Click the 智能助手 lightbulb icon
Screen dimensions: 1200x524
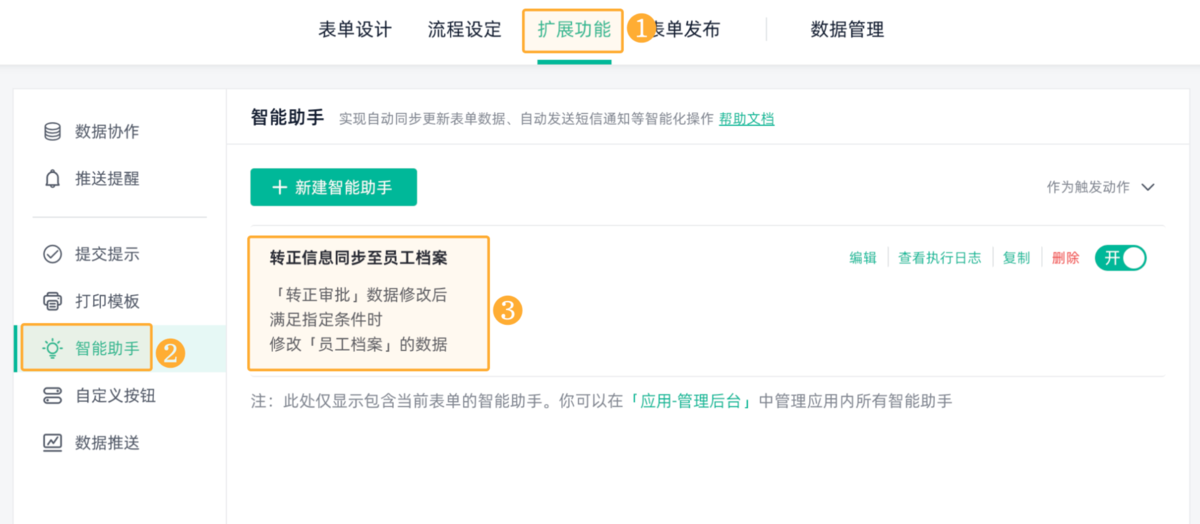pyautogui.click(x=52, y=348)
